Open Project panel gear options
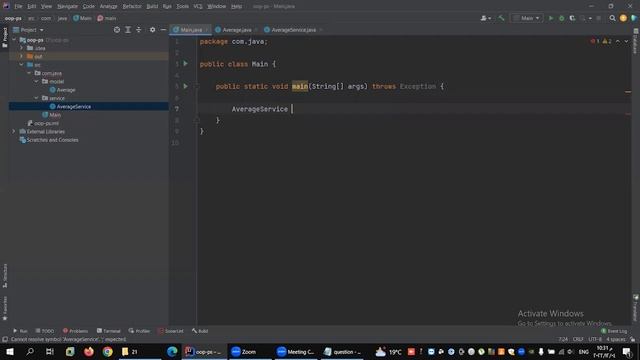The width and height of the screenshot is (640, 360). (x=152, y=30)
